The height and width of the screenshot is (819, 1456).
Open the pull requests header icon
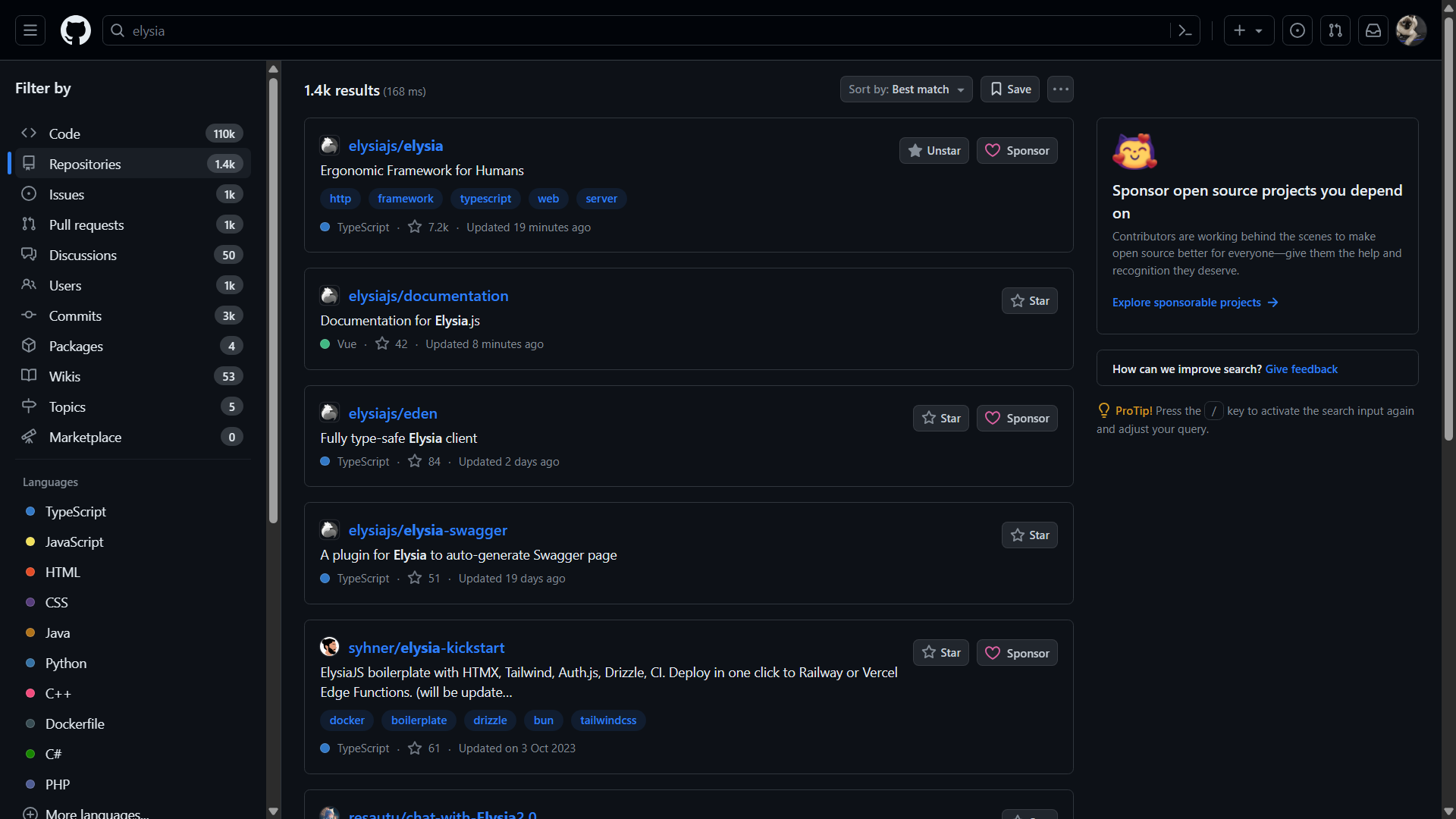coord(1335,30)
